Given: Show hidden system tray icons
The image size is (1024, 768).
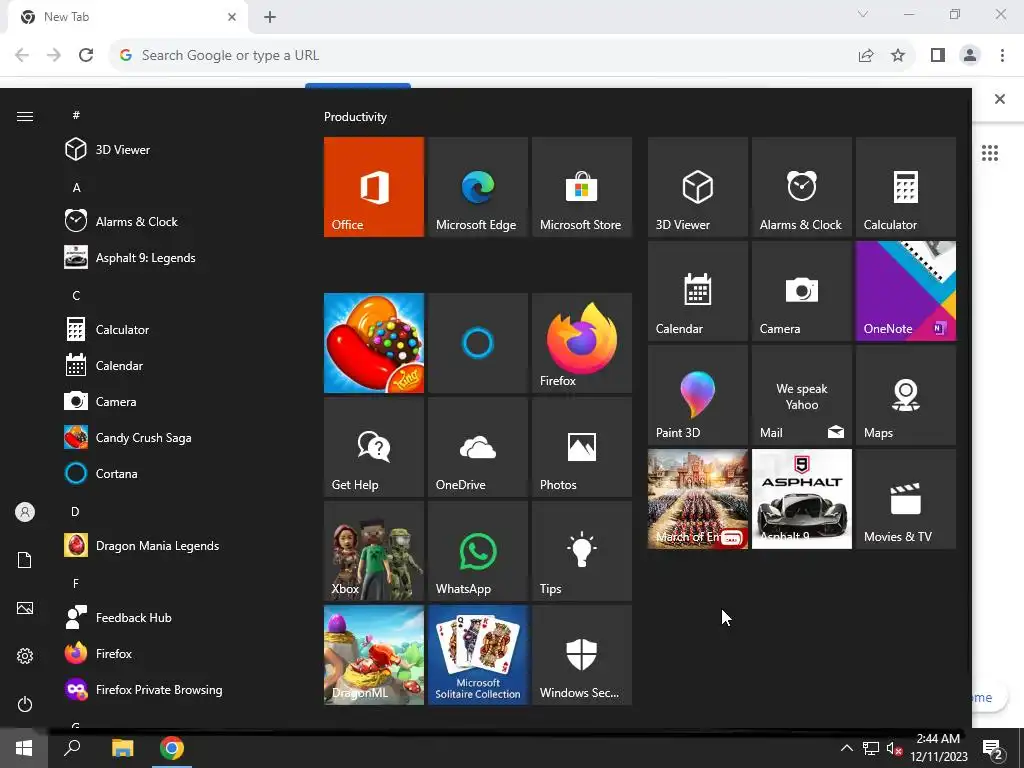Looking at the screenshot, I should (846, 748).
